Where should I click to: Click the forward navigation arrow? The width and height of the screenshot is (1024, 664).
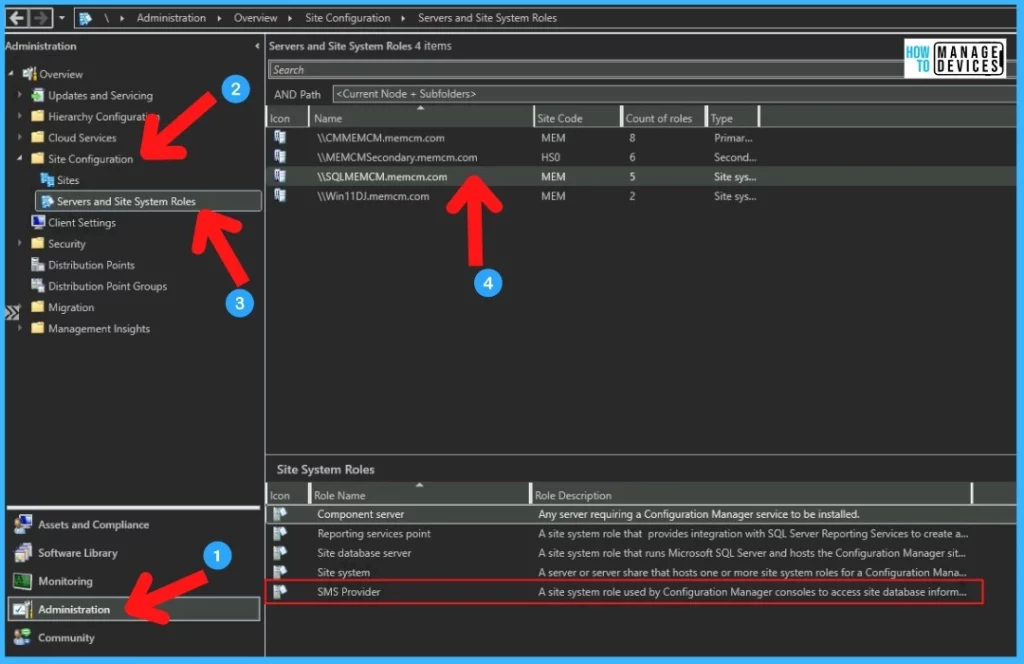click(x=40, y=18)
